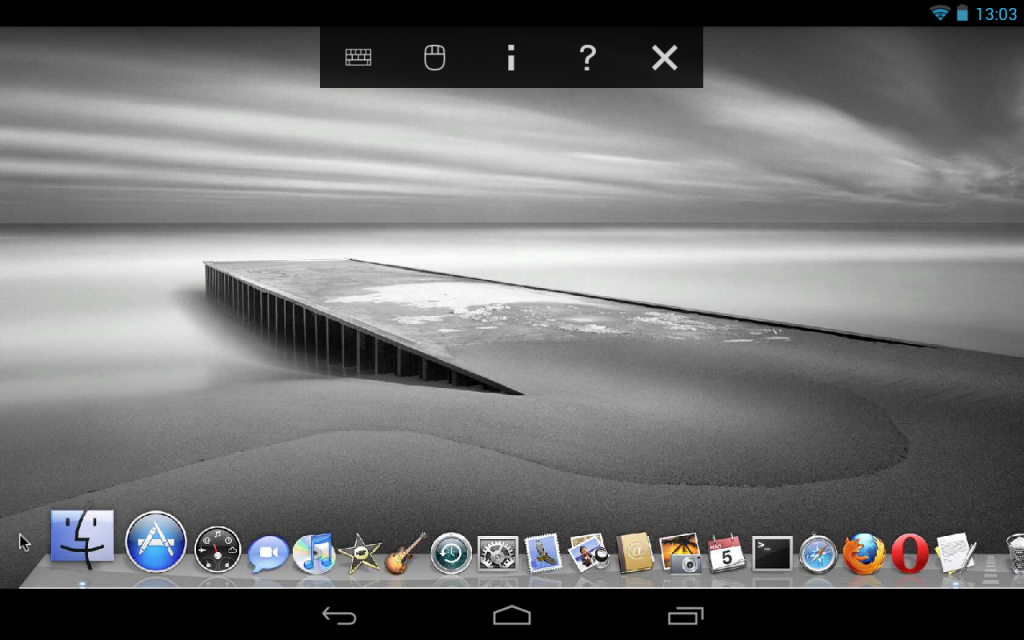Switch mouse input mode in VNC toolbar
The width and height of the screenshot is (1024, 640).
434,57
